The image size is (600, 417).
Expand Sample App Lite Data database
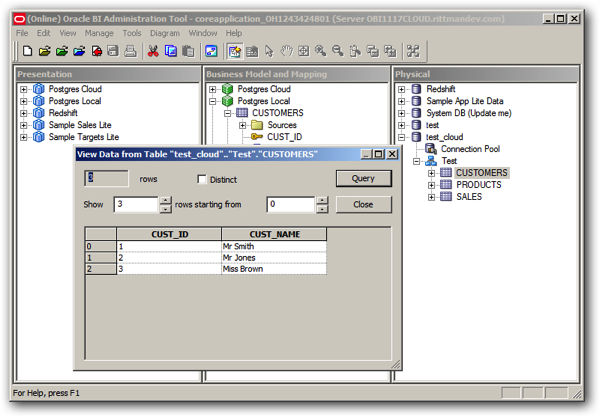[401, 101]
